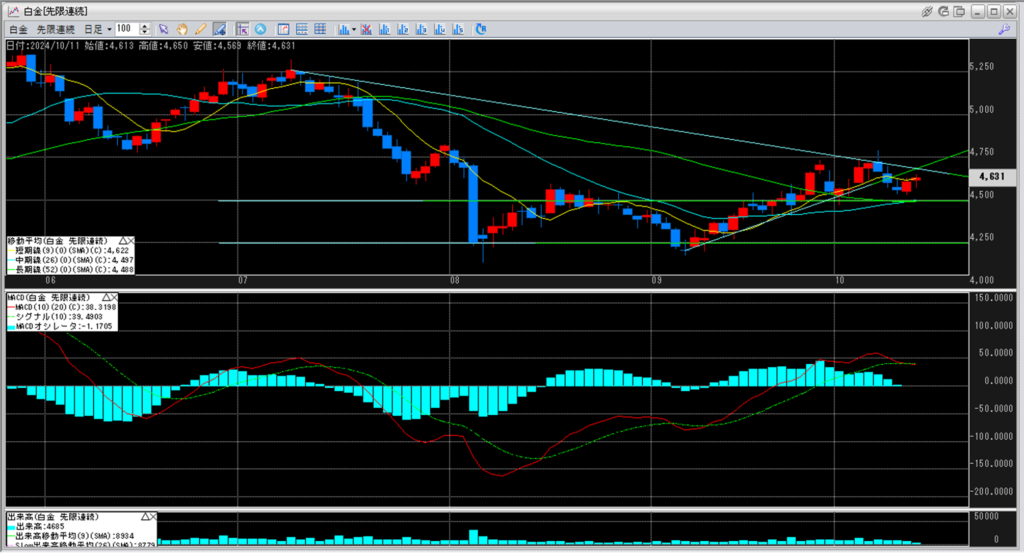Image resolution: width=1024 pixels, height=553 pixels.
Task: Click the bar count field showing 100
Action: (127, 29)
